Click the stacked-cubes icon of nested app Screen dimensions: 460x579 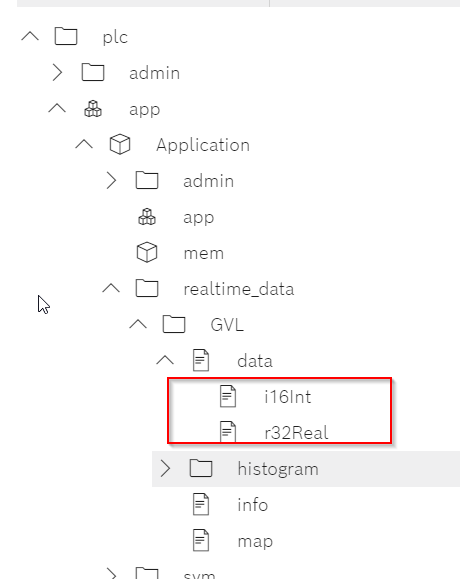coord(147,217)
